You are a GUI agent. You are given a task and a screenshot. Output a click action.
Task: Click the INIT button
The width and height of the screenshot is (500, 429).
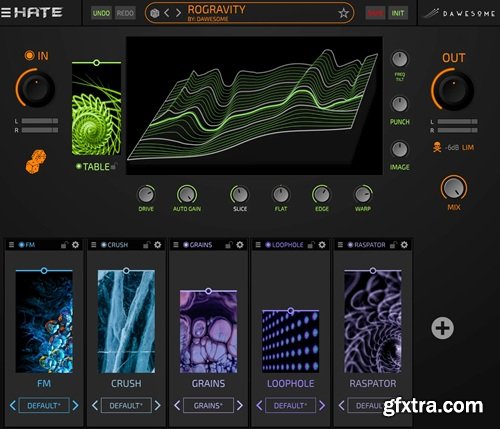coord(398,13)
